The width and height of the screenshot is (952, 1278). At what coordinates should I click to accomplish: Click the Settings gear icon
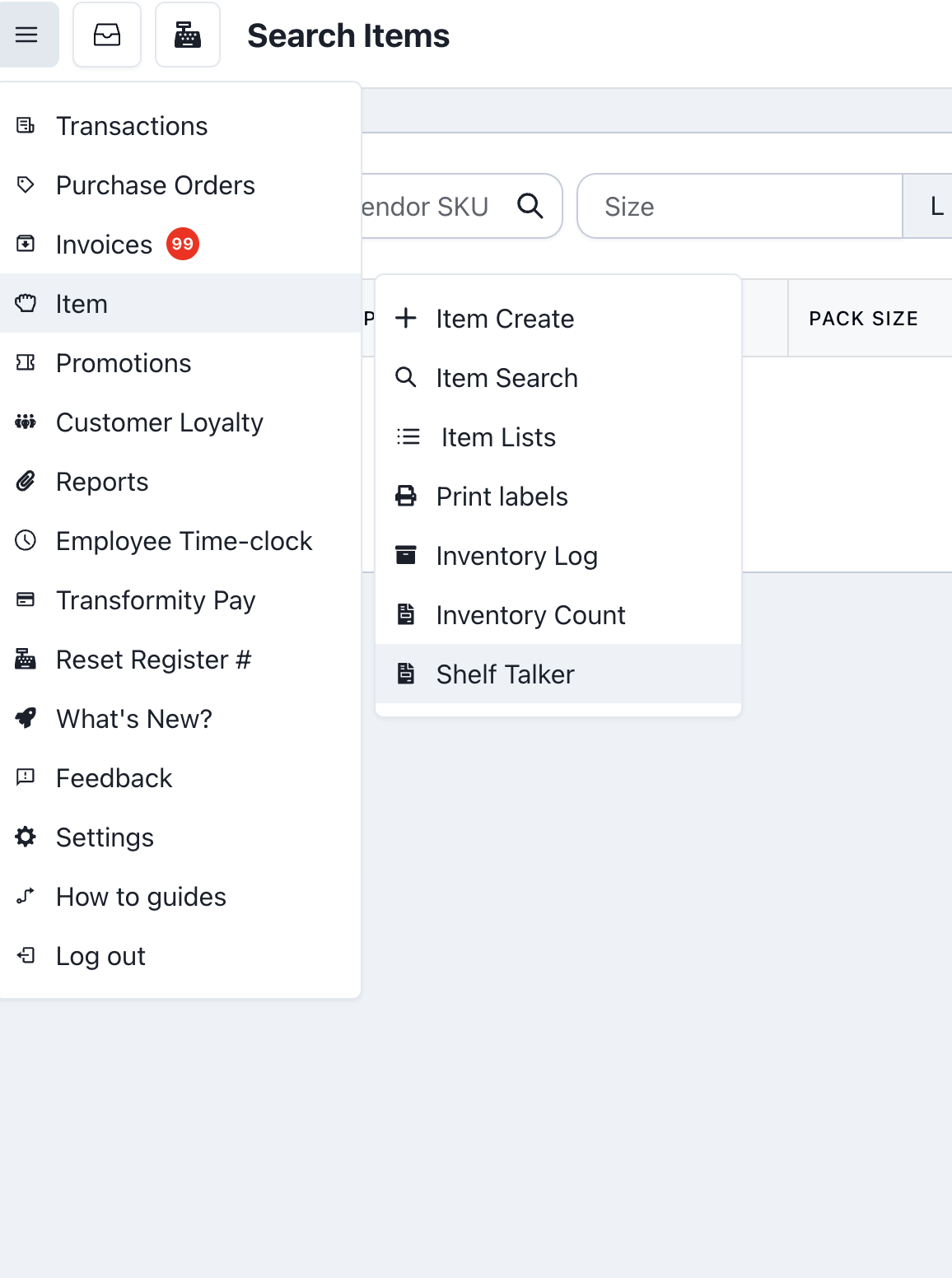[26, 837]
